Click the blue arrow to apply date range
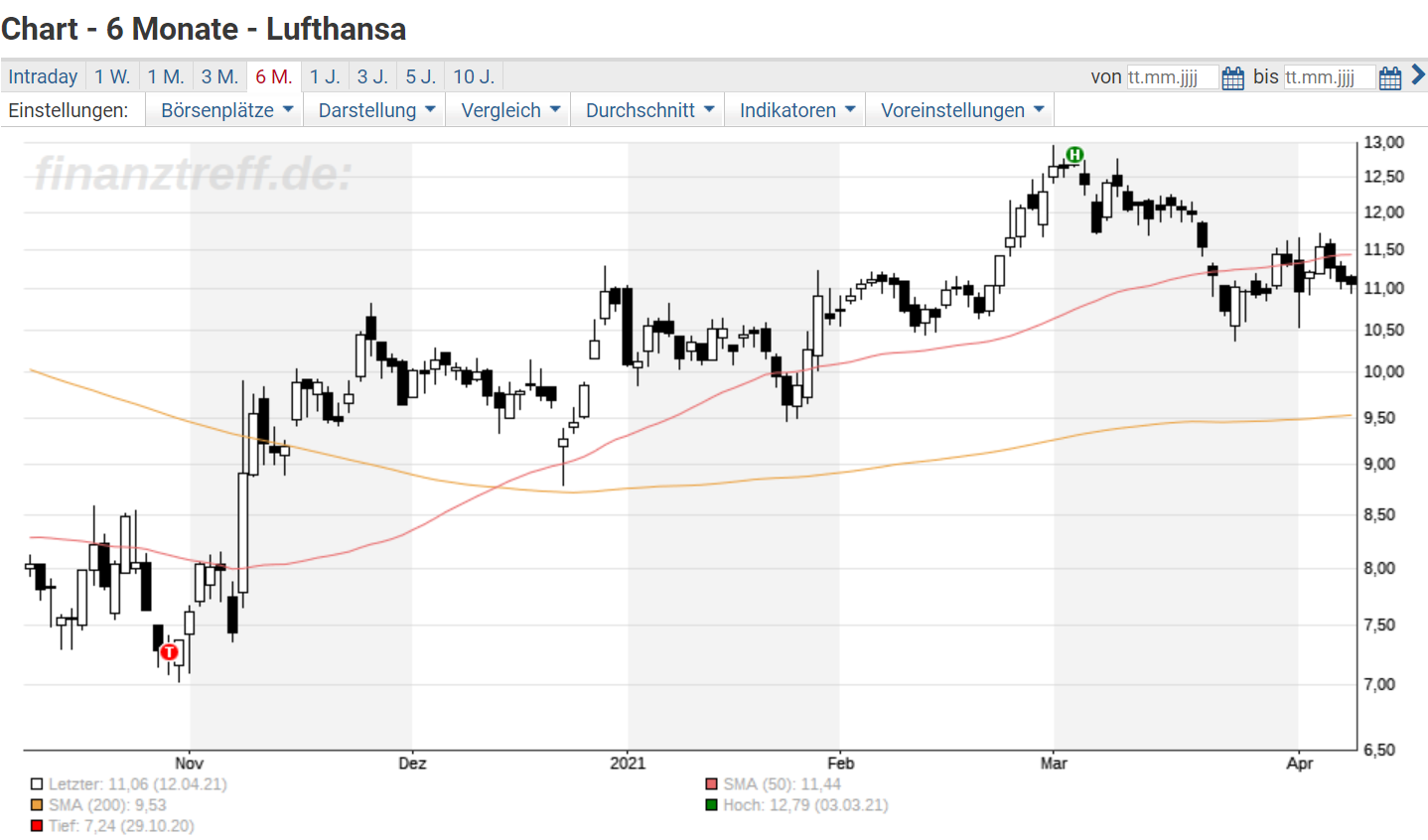Image resolution: width=1428 pixels, height=840 pixels. (x=1418, y=74)
